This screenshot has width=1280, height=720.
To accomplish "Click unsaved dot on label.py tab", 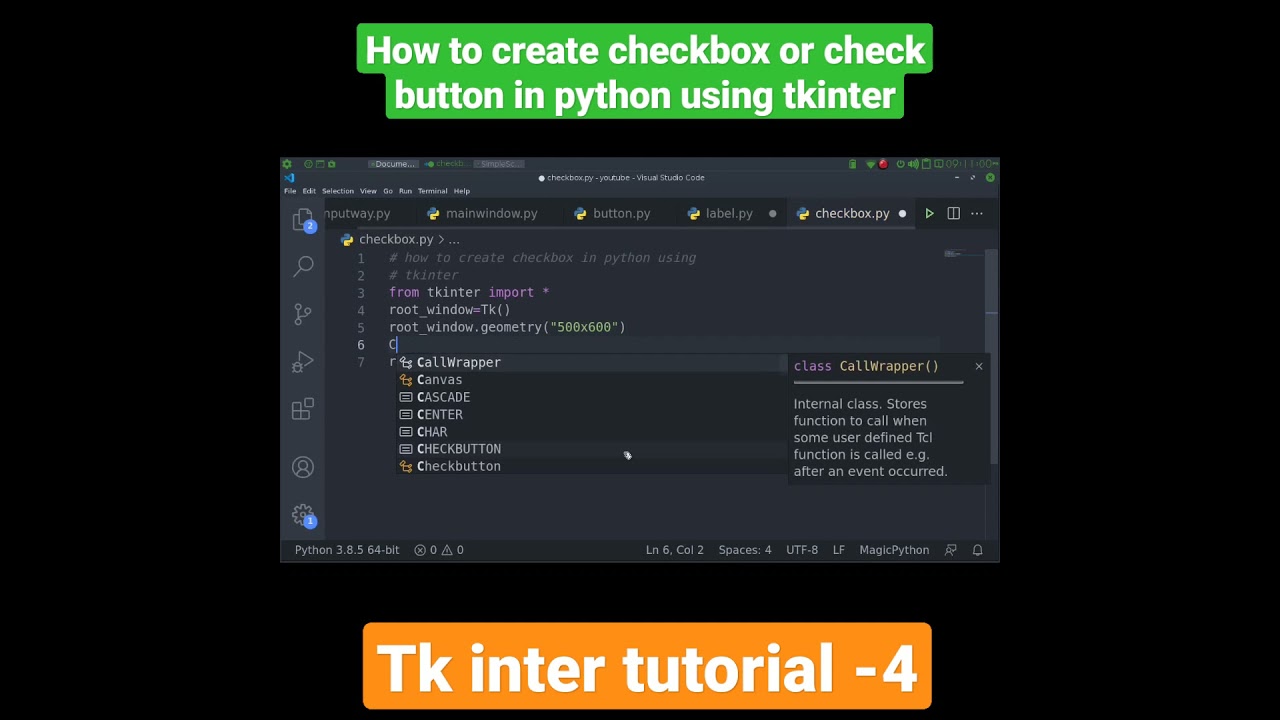I will 772,213.
